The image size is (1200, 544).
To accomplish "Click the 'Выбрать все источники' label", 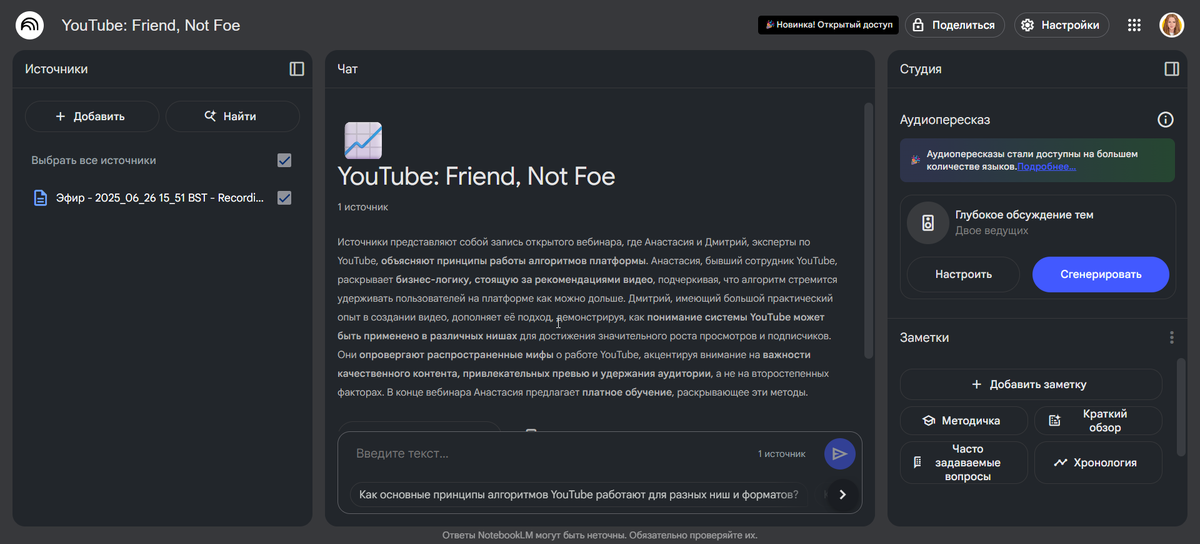I will point(93,160).
